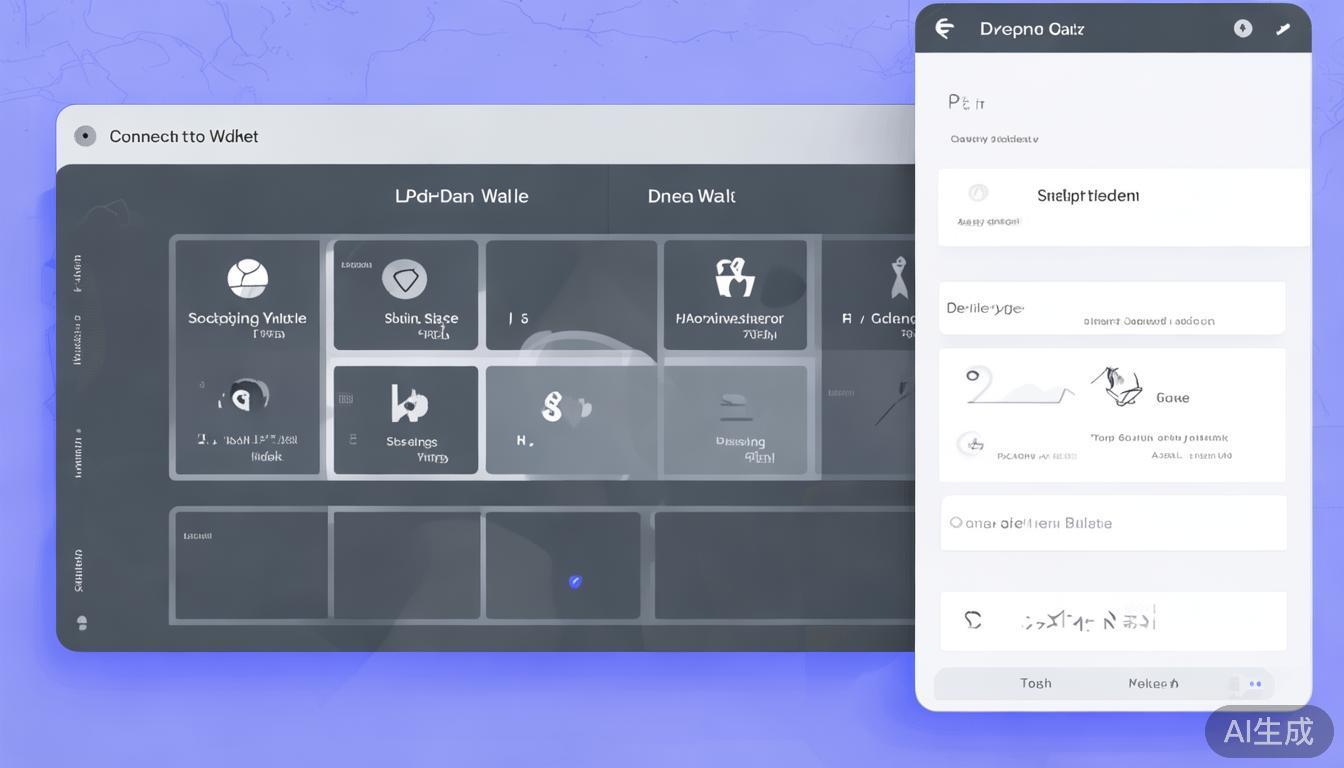This screenshot has height=768, width=1344.
Task: Select the Dissaing wallet tile
Action: click(736, 419)
